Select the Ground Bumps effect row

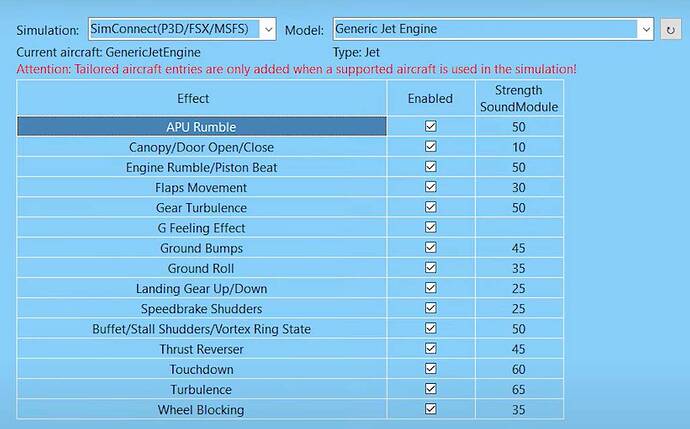202,248
